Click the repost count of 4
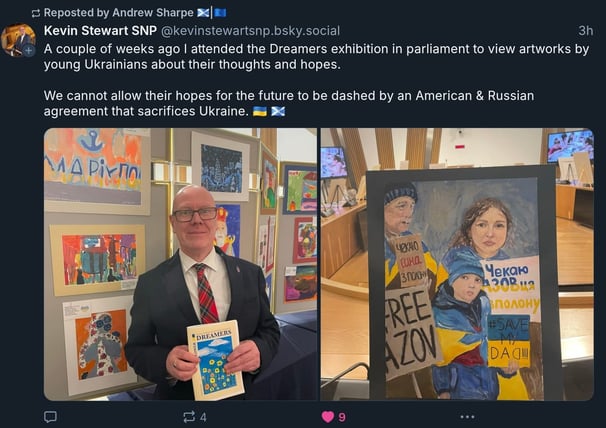 pyautogui.click(x=203, y=417)
